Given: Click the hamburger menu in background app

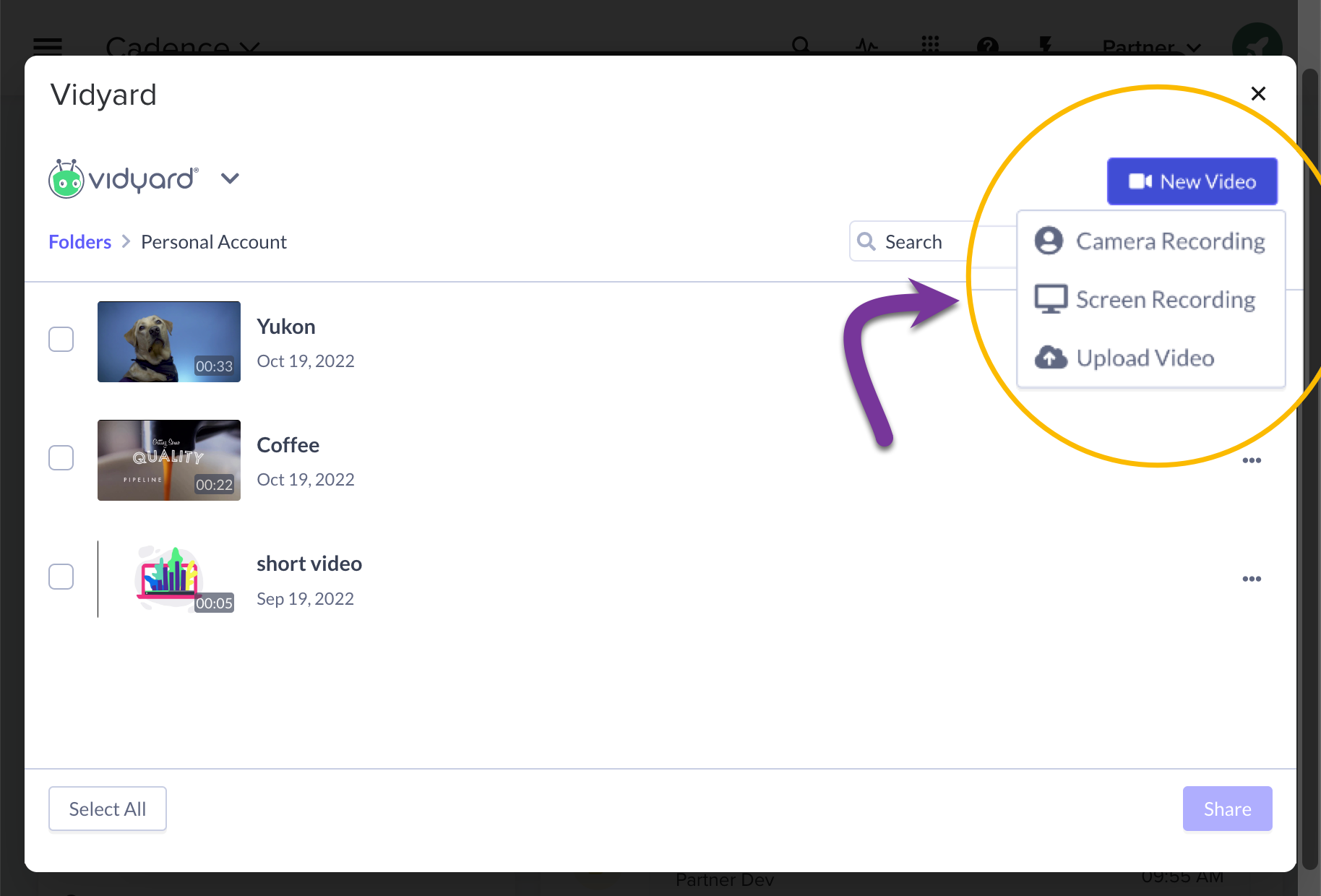Looking at the screenshot, I should (x=48, y=46).
